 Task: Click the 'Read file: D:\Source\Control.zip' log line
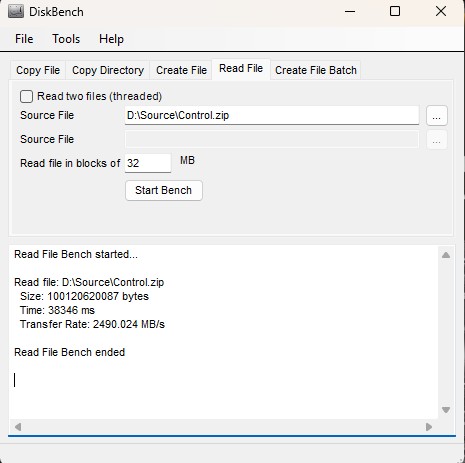click(x=89, y=282)
